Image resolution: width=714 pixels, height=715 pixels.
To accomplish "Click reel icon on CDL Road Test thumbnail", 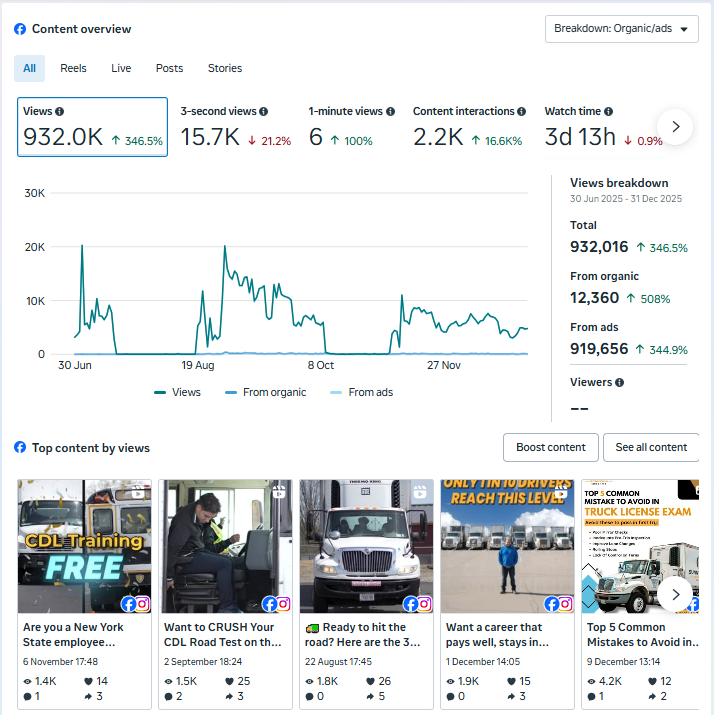I will [x=279, y=492].
